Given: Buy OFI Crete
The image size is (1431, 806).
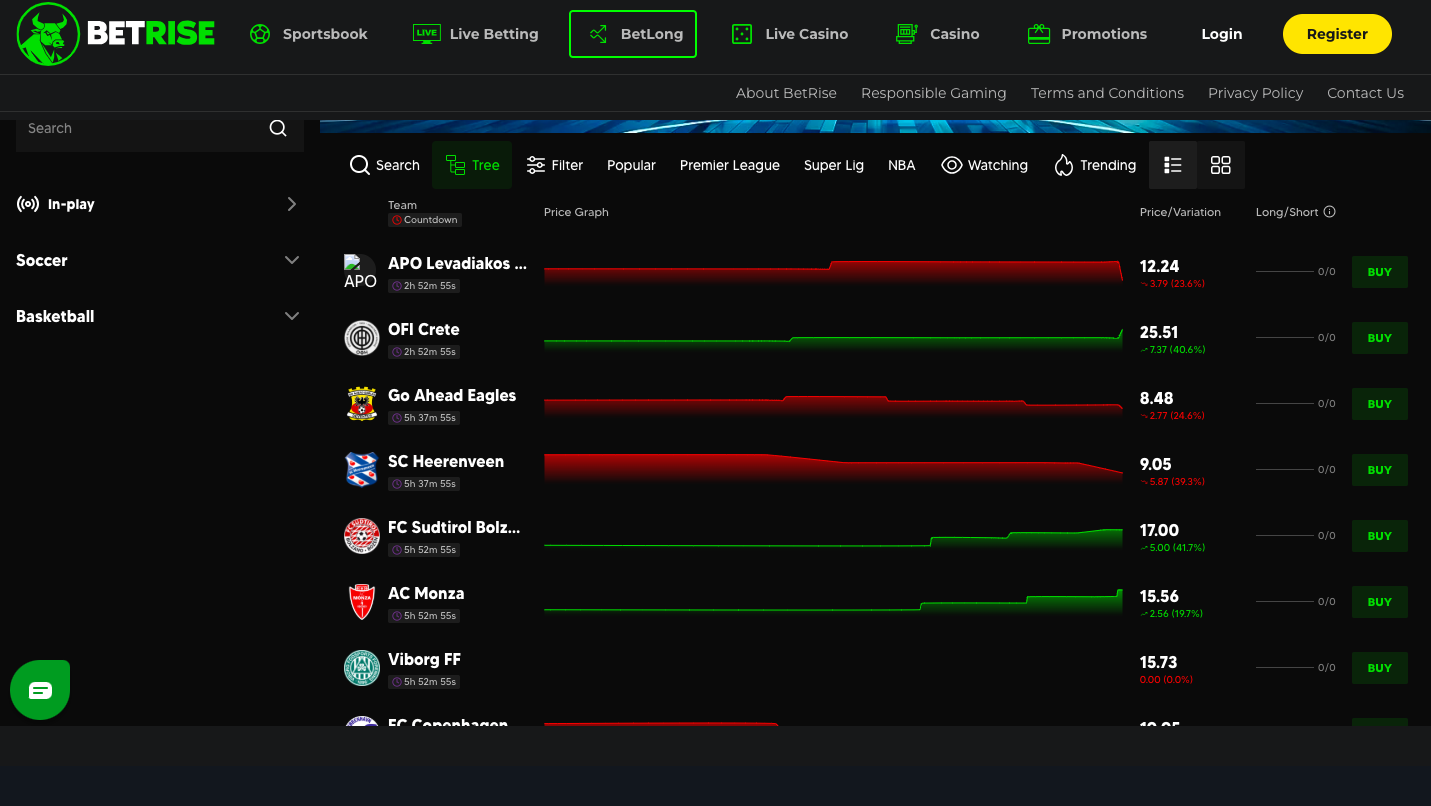Looking at the screenshot, I should click(x=1380, y=338).
